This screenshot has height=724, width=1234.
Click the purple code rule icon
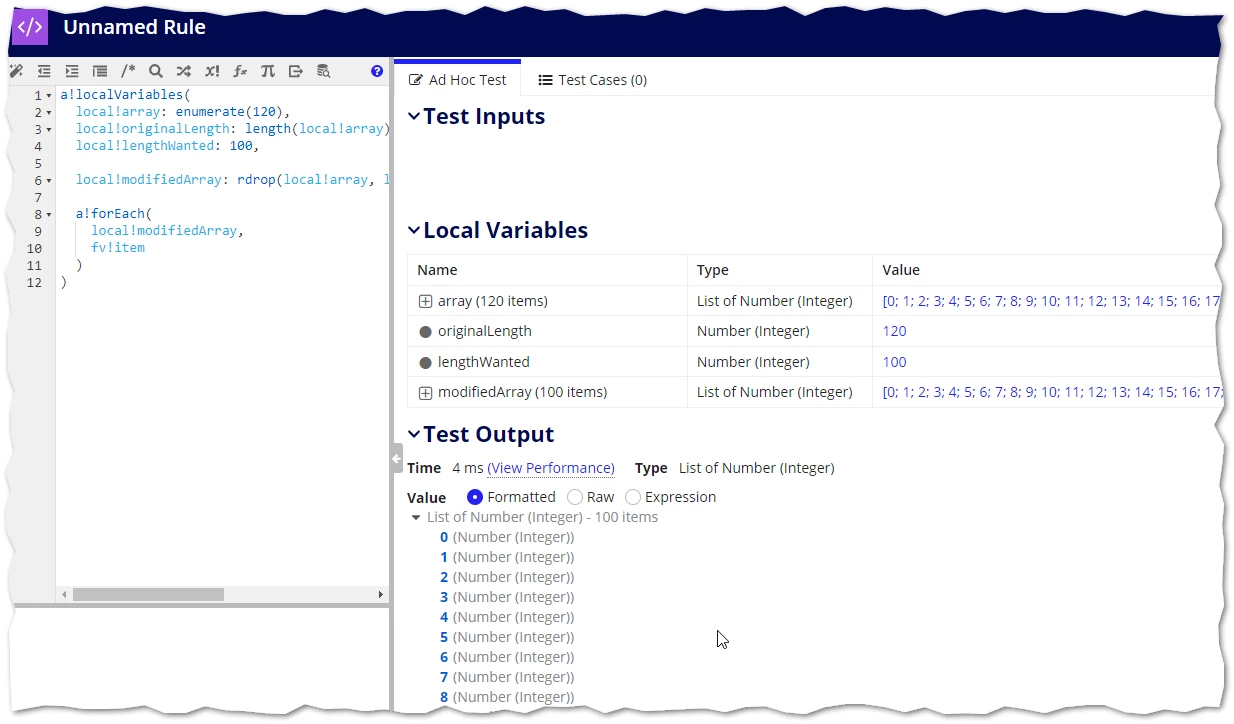point(31,27)
